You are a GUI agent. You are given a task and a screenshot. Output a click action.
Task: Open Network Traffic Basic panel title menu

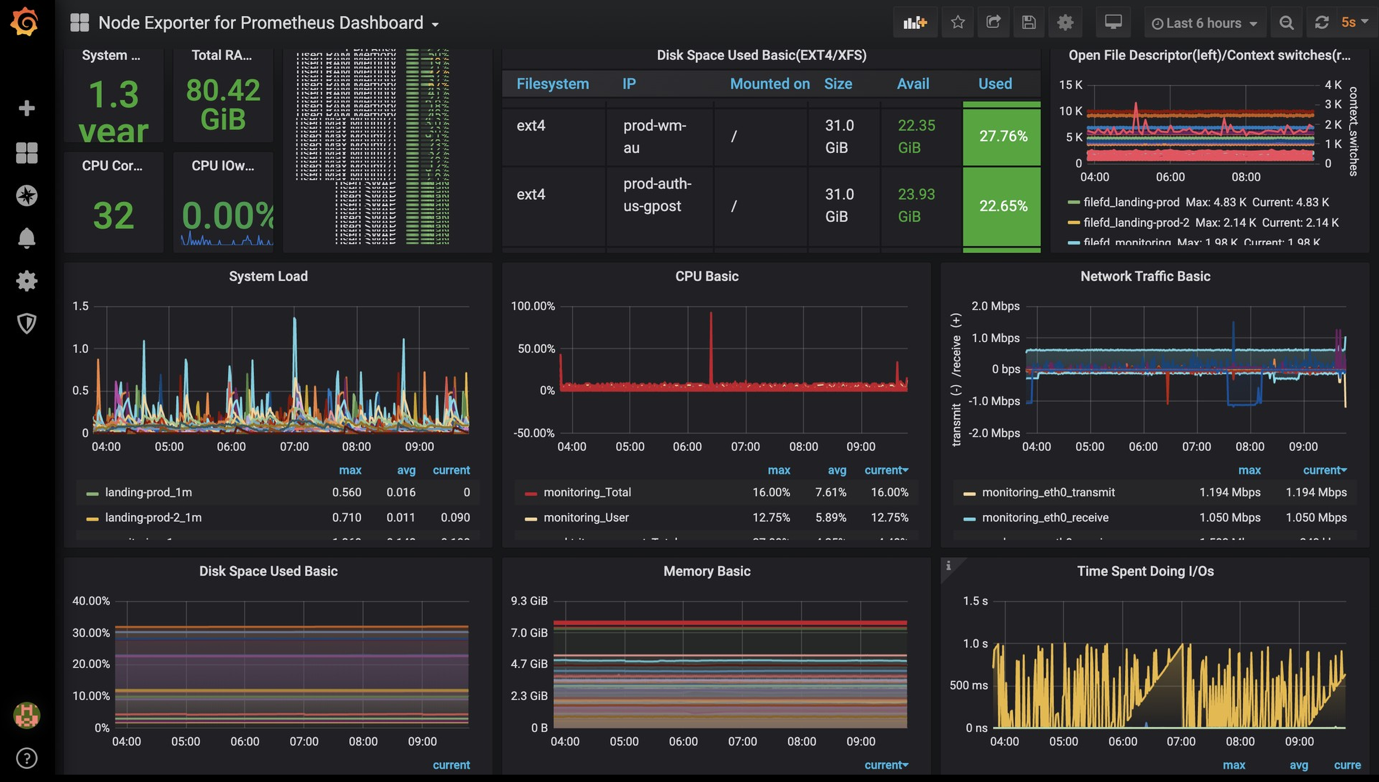1145,276
